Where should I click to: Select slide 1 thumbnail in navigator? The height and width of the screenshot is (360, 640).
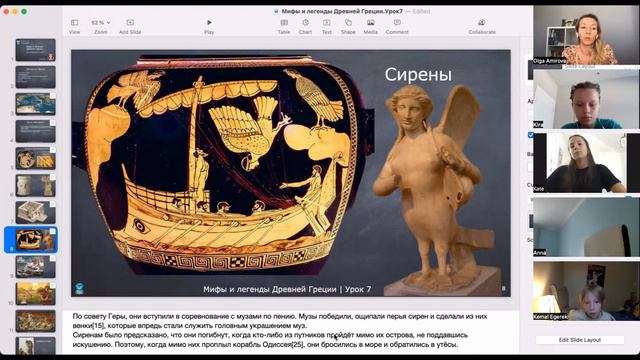[36, 50]
